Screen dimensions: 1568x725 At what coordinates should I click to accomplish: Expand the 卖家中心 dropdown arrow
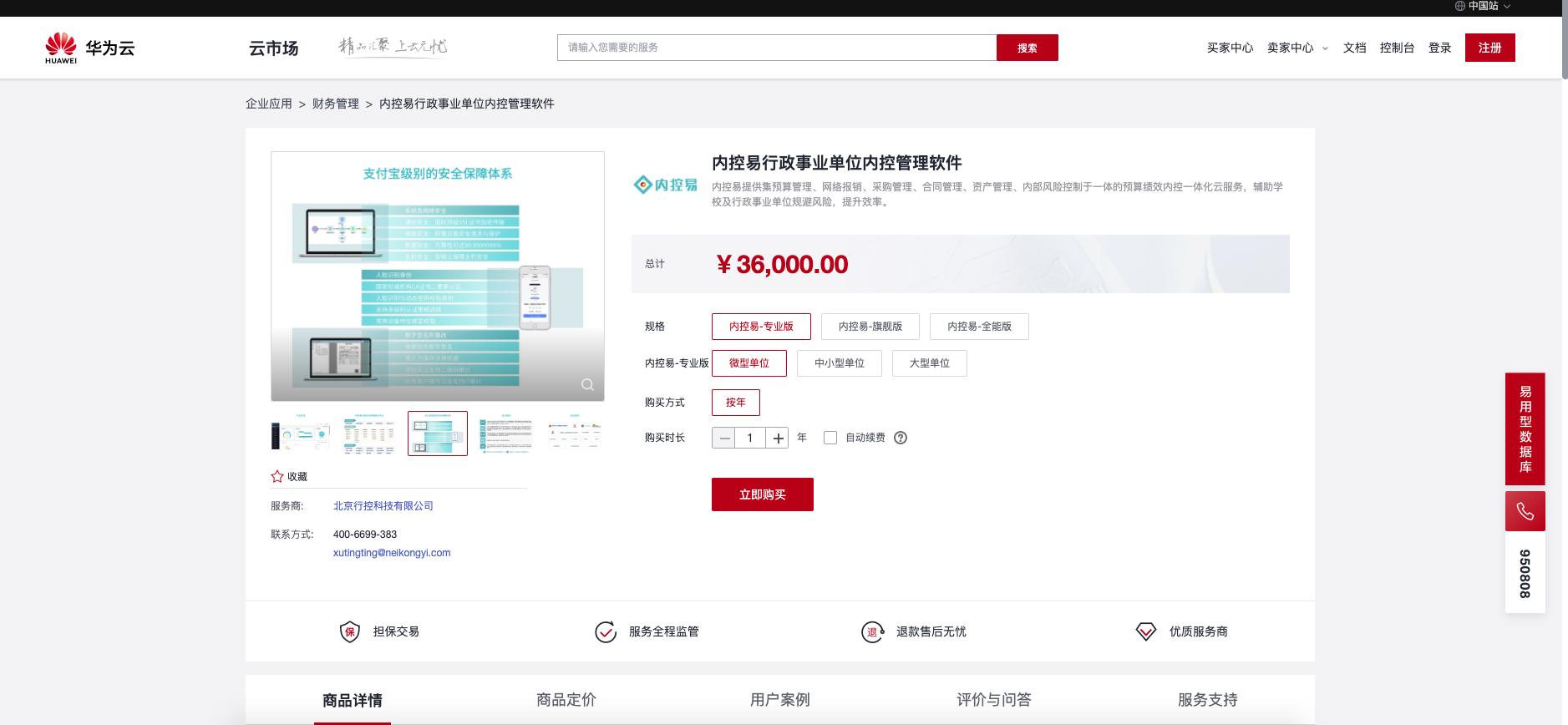tap(1325, 48)
